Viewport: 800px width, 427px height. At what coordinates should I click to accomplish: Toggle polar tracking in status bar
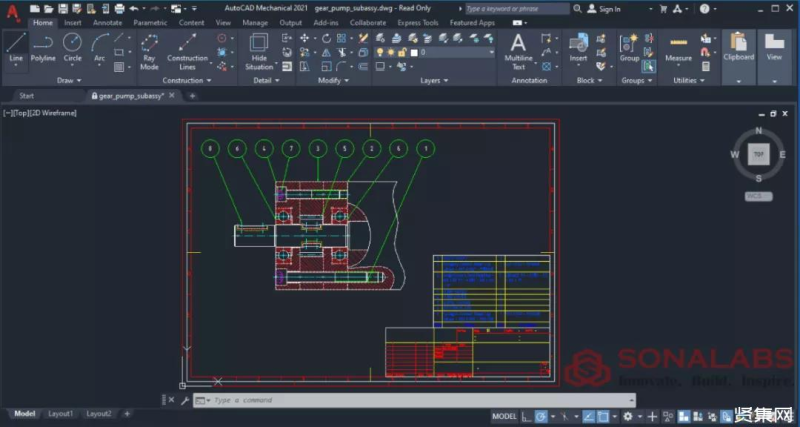tap(541, 416)
